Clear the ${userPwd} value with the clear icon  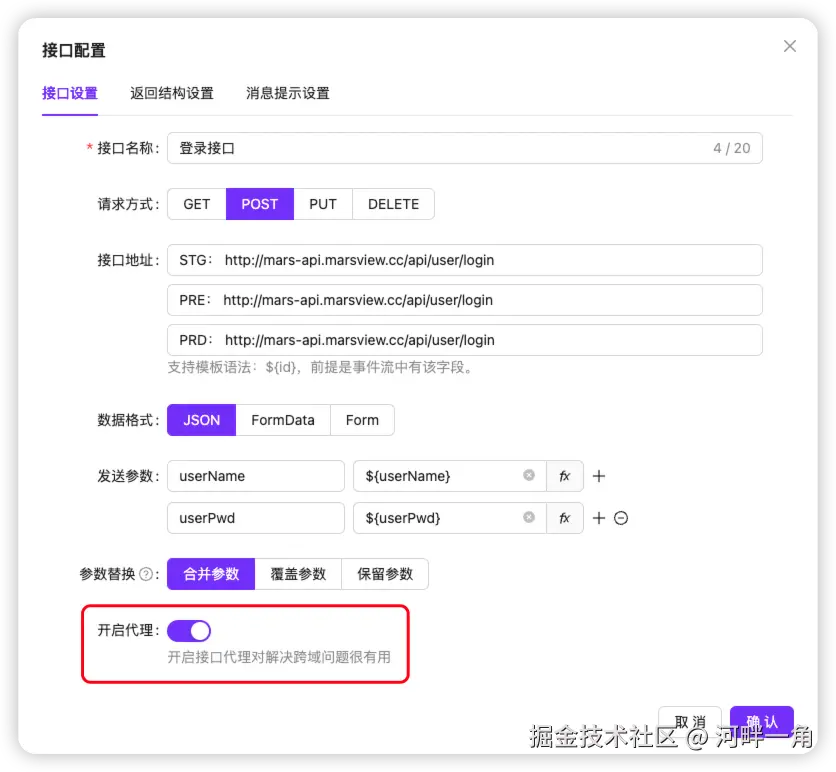529,517
